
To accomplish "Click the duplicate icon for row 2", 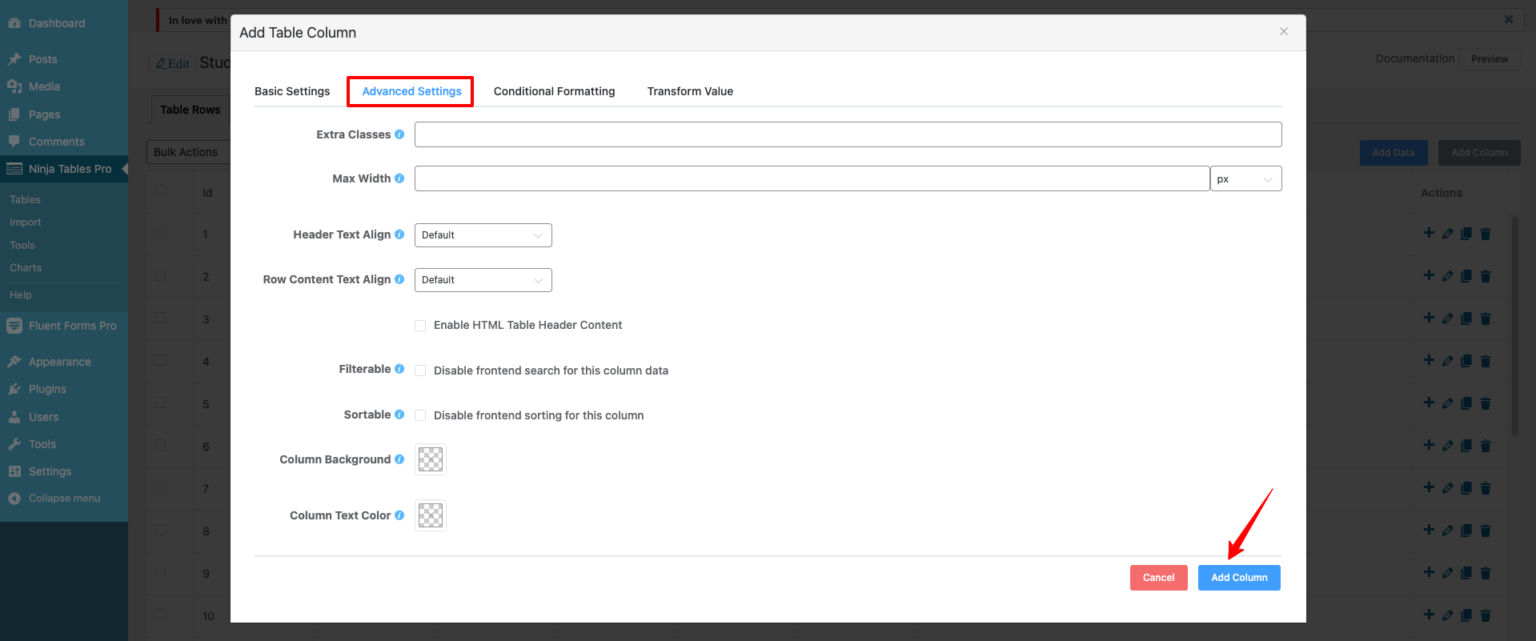I will [x=1466, y=275].
